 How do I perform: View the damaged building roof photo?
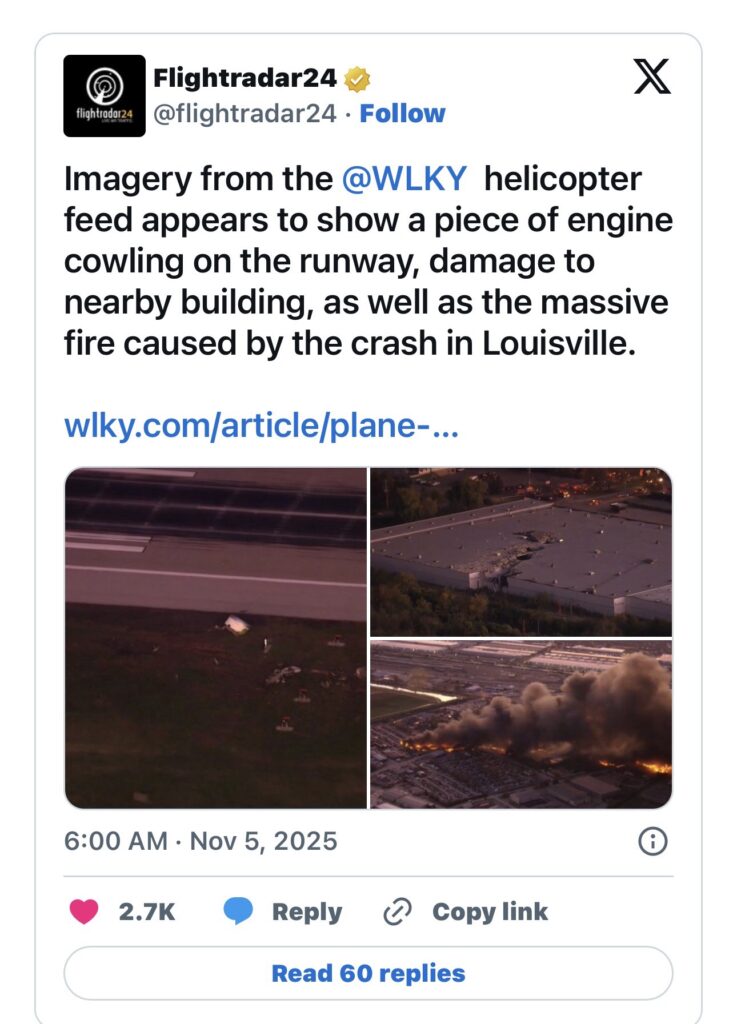coord(521,551)
